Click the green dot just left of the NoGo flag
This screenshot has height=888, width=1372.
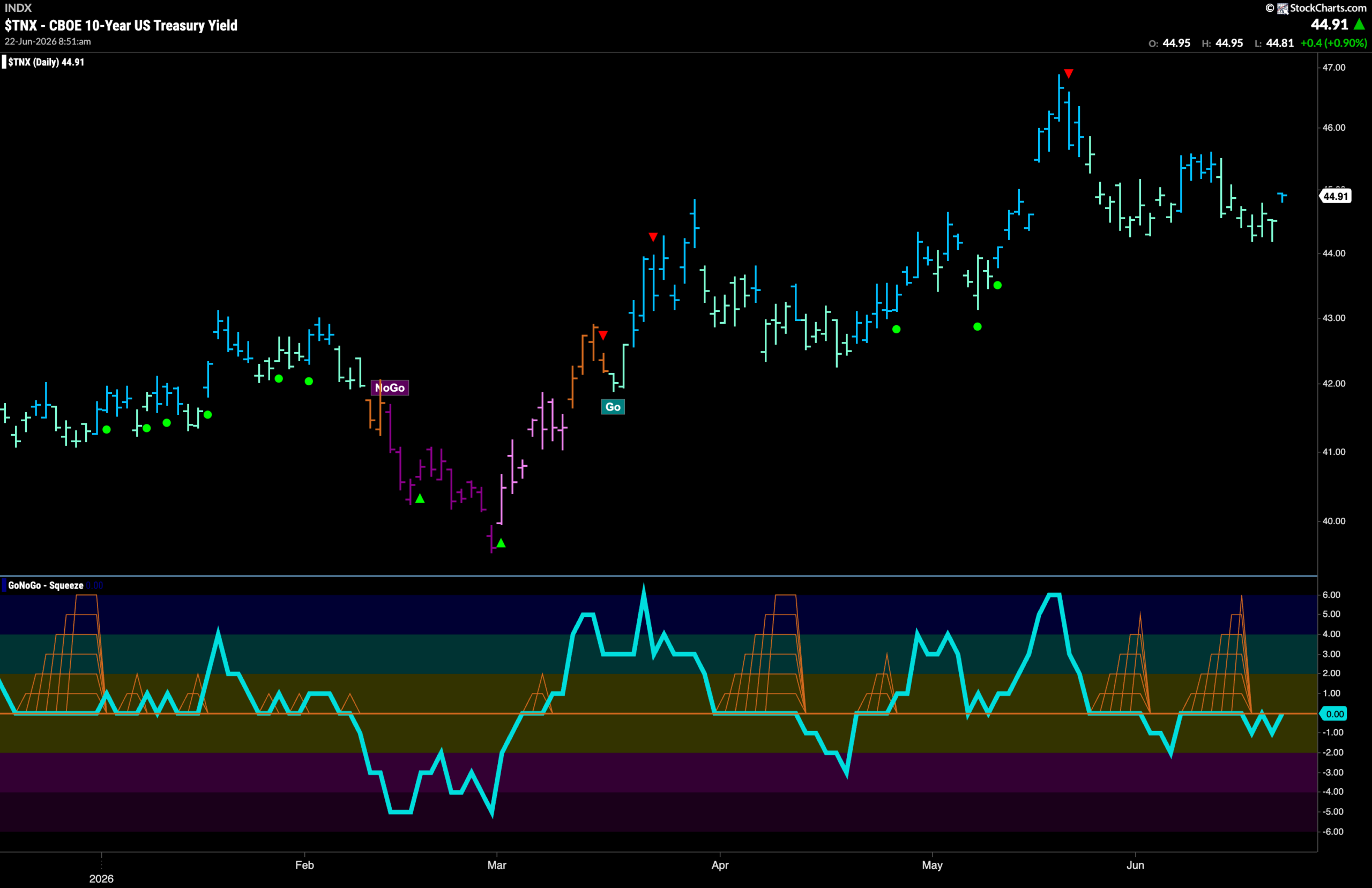pos(308,381)
